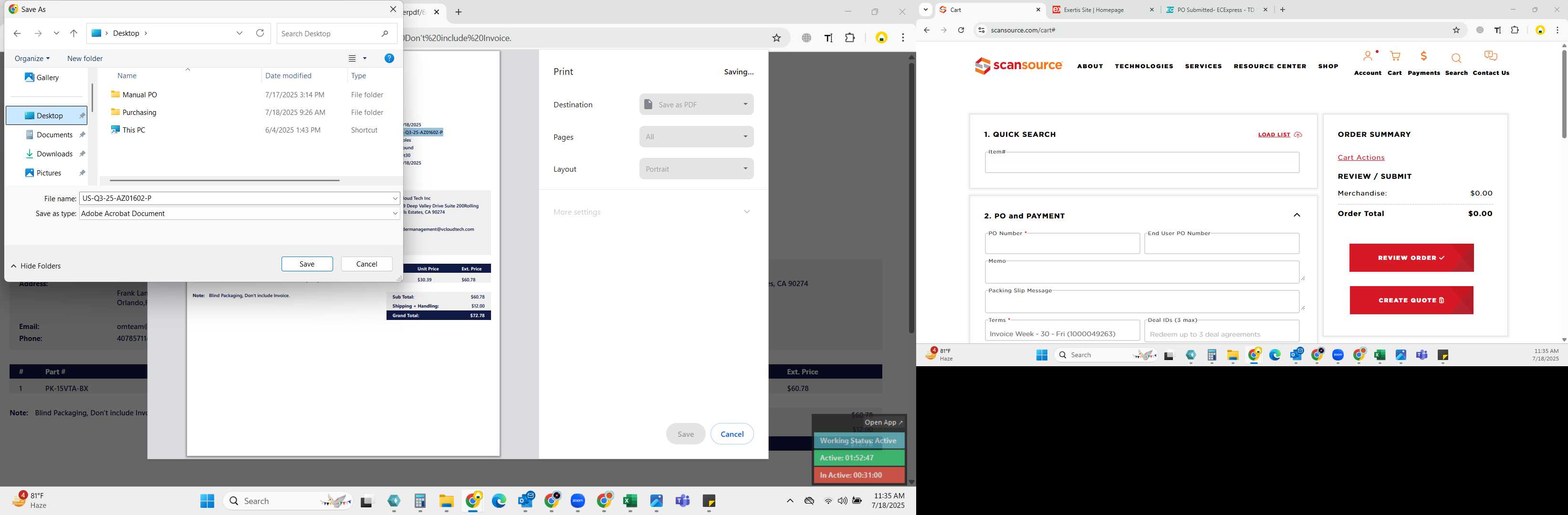This screenshot has width=1568, height=515.
Task: Open Organize menu
Action: pyautogui.click(x=31, y=58)
